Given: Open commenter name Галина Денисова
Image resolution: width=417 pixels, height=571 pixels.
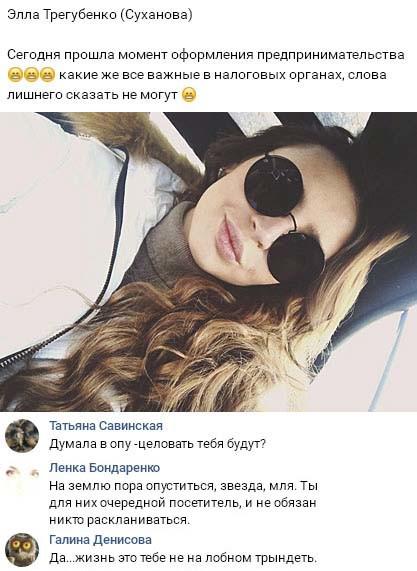Looking at the screenshot, I should (x=101, y=539).
